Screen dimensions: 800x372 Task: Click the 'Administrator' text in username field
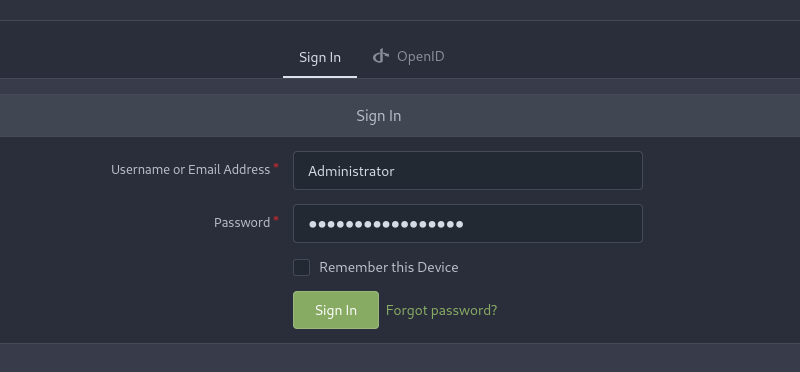351,171
